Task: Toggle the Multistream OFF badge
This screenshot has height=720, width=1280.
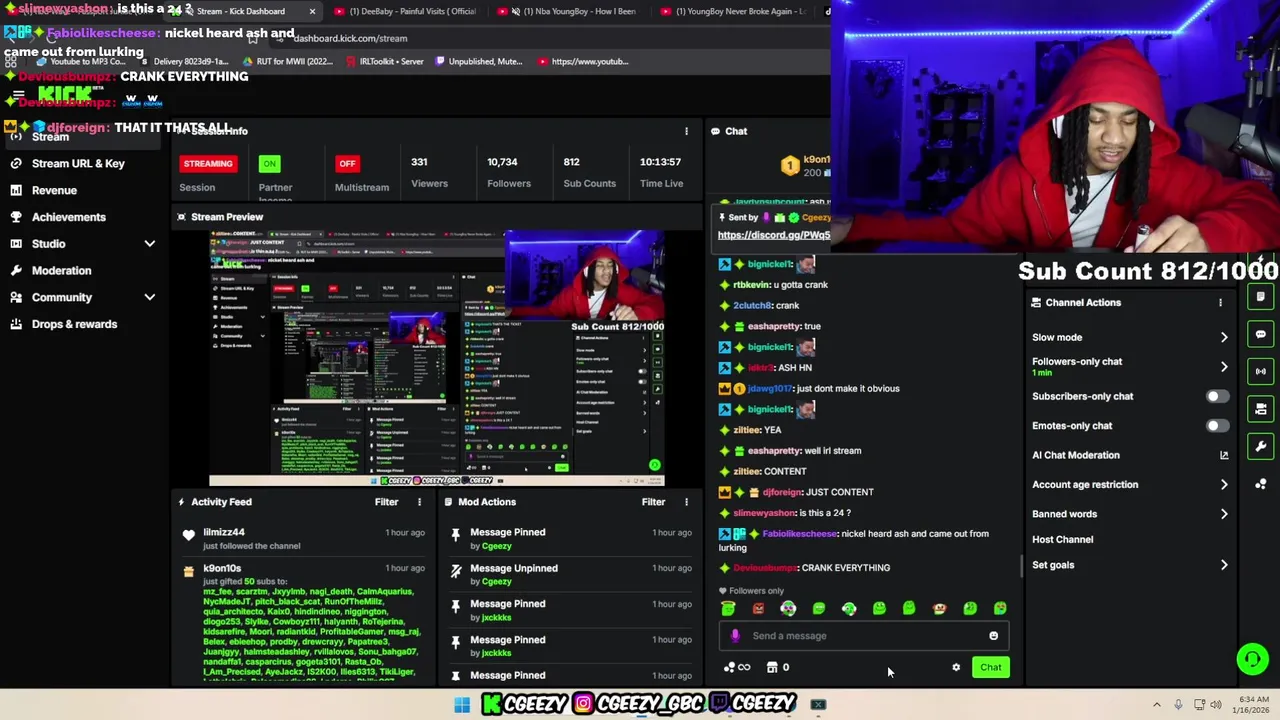Action: [x=347, y=163]
